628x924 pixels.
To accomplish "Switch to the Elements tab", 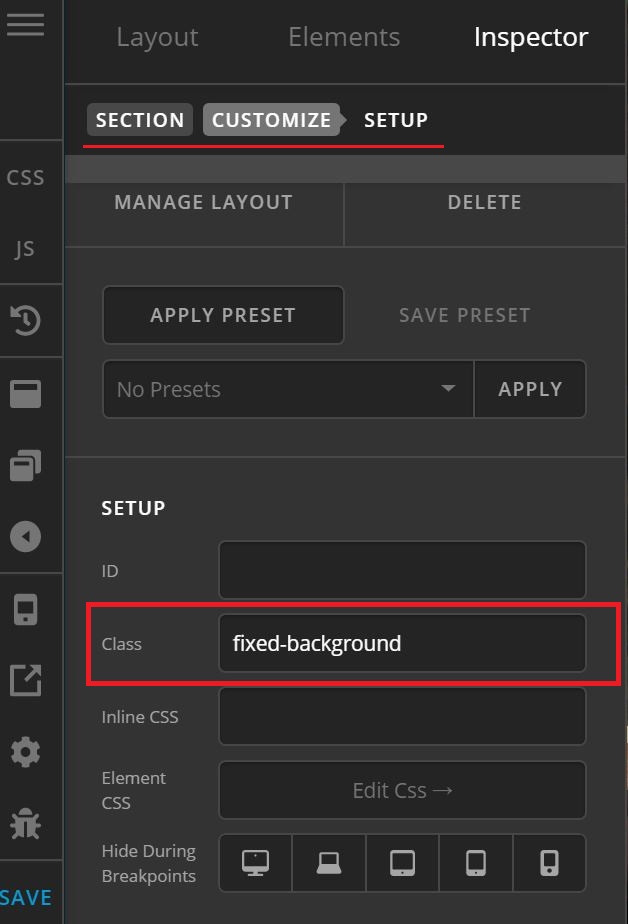I will [x=344, y=37].
